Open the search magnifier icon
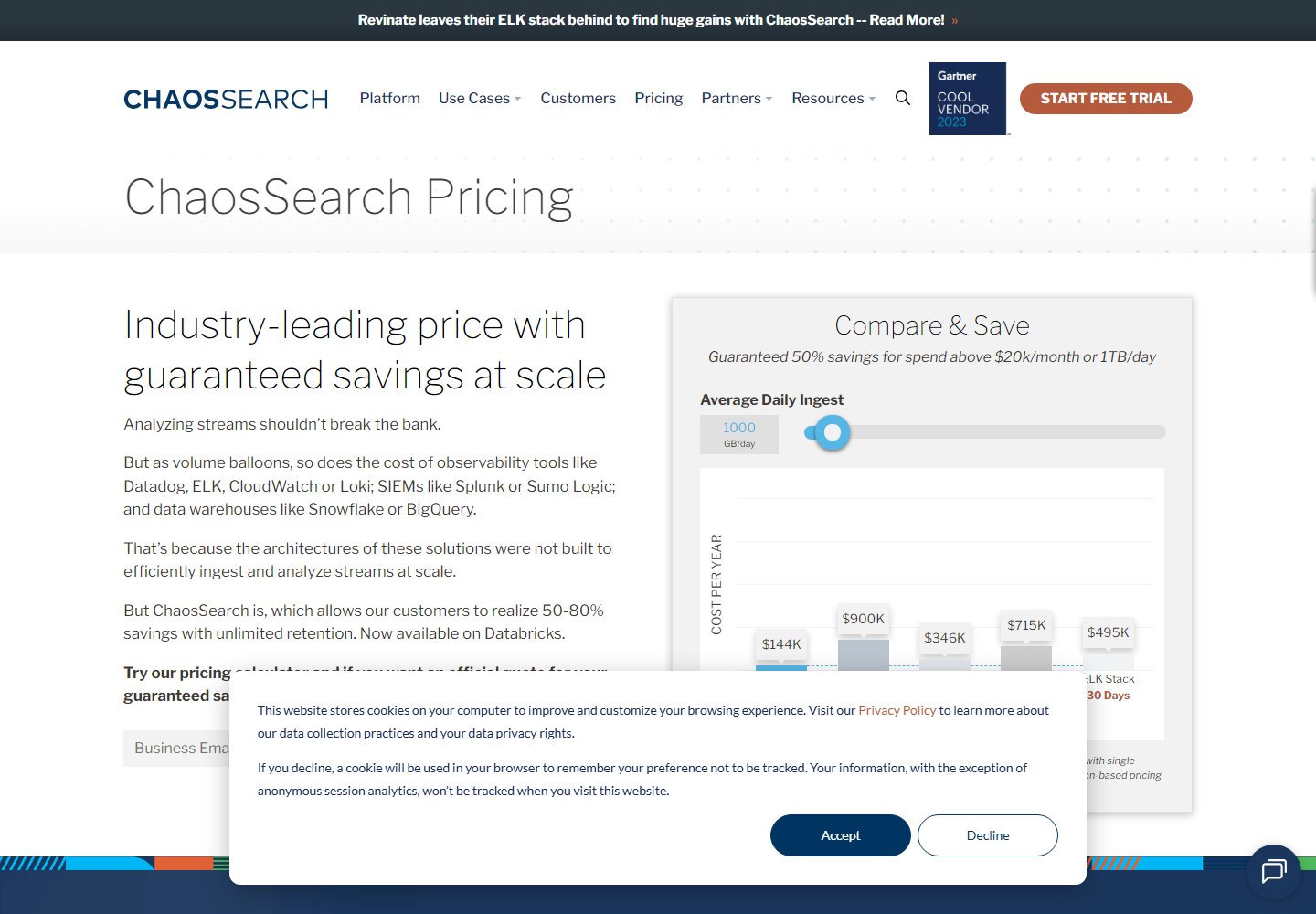 pyautogui.click(x=903, y=98)
